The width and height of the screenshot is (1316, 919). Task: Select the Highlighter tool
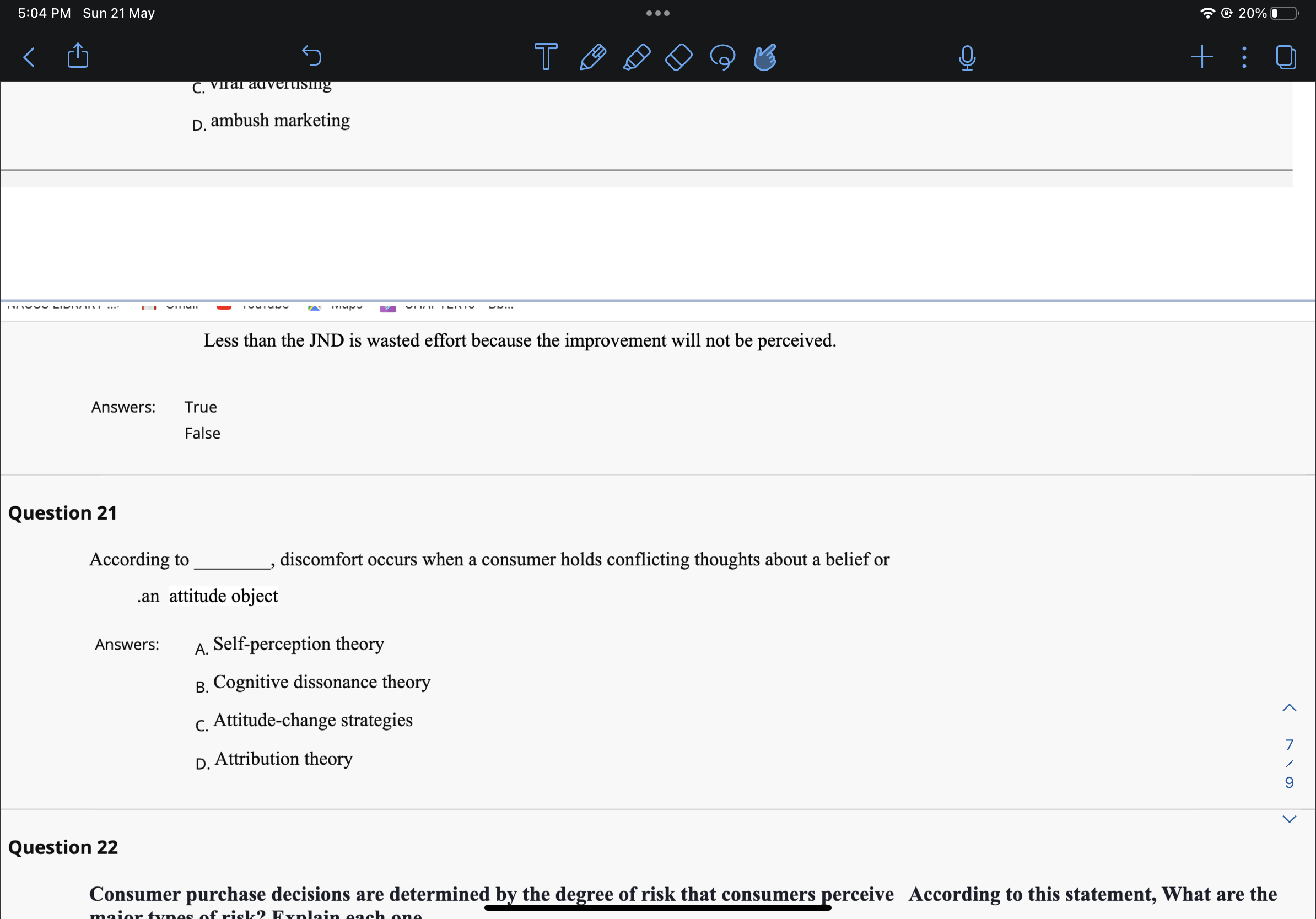point(636,56)
